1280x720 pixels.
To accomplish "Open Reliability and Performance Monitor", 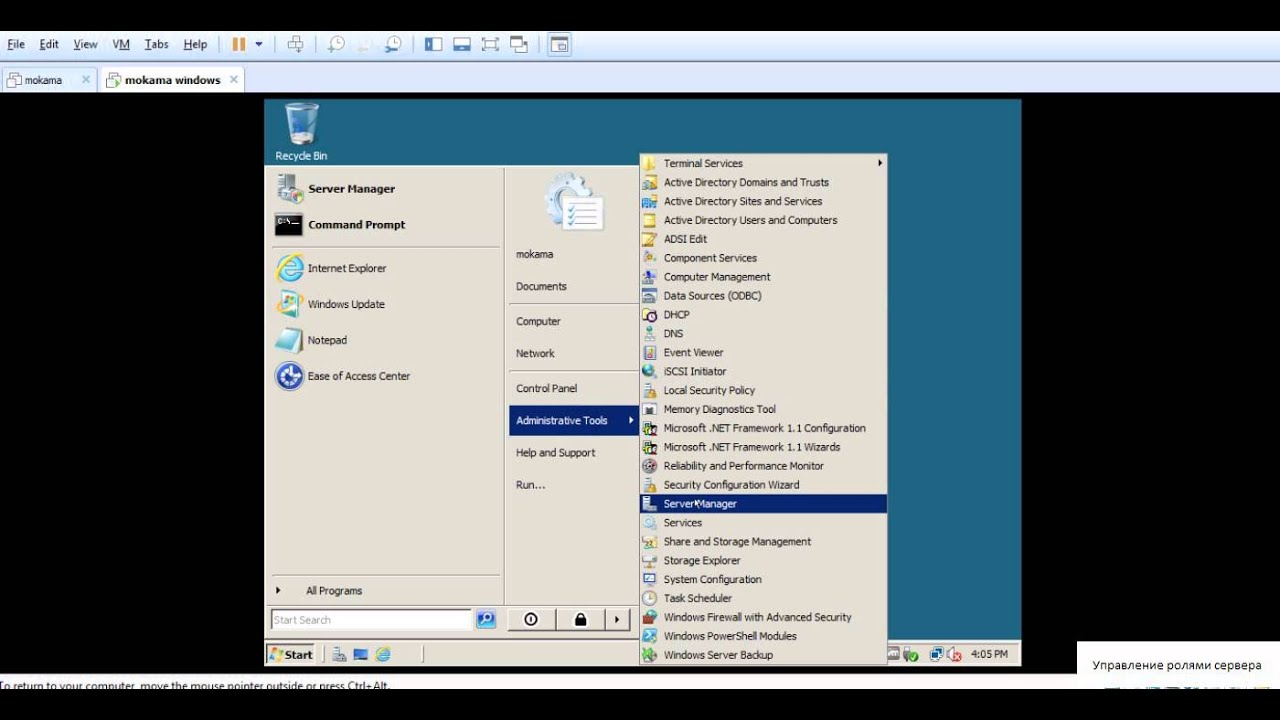I will click(763, 466).
